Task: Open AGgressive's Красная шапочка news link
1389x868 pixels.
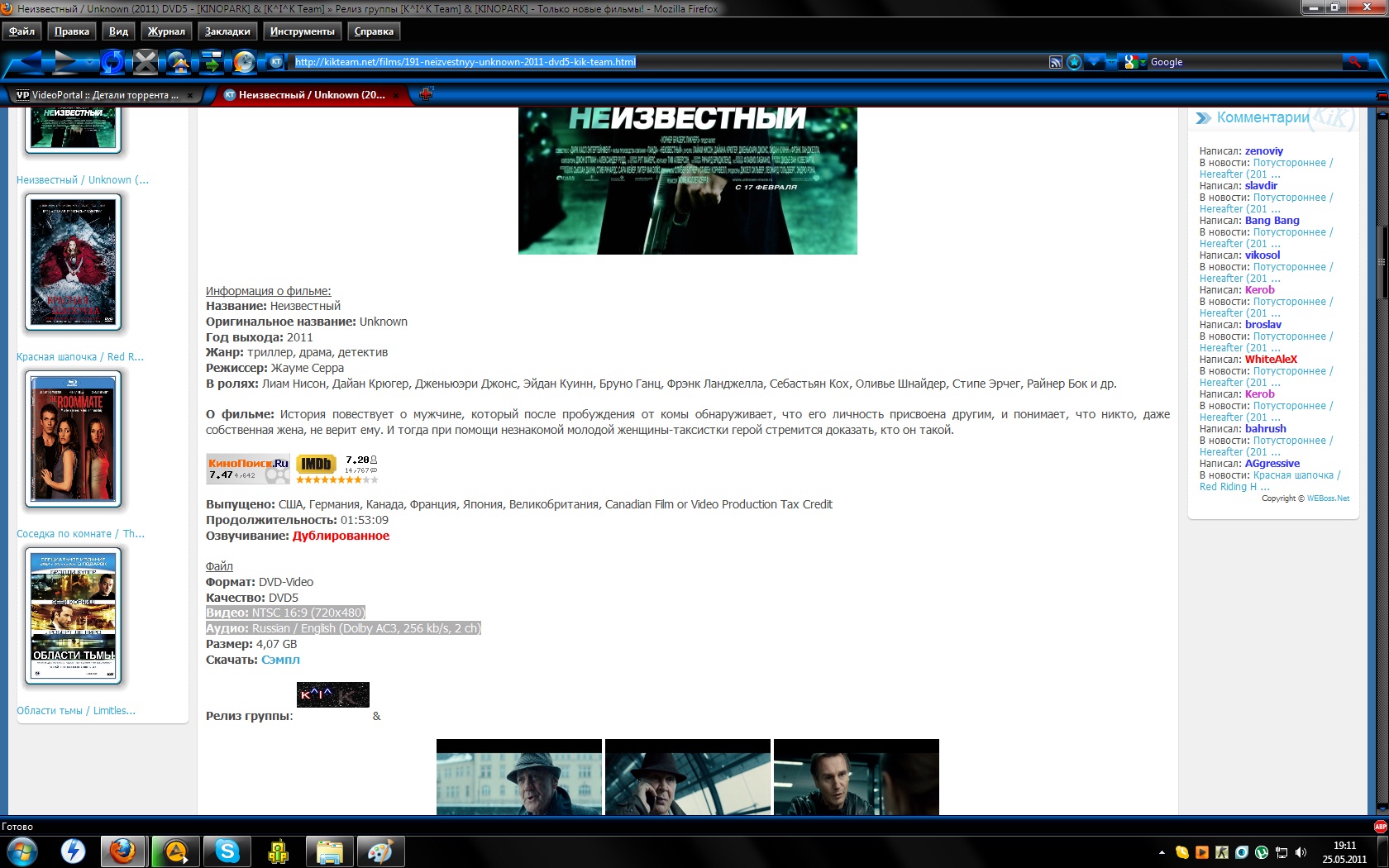Action: coord(1270,481)
